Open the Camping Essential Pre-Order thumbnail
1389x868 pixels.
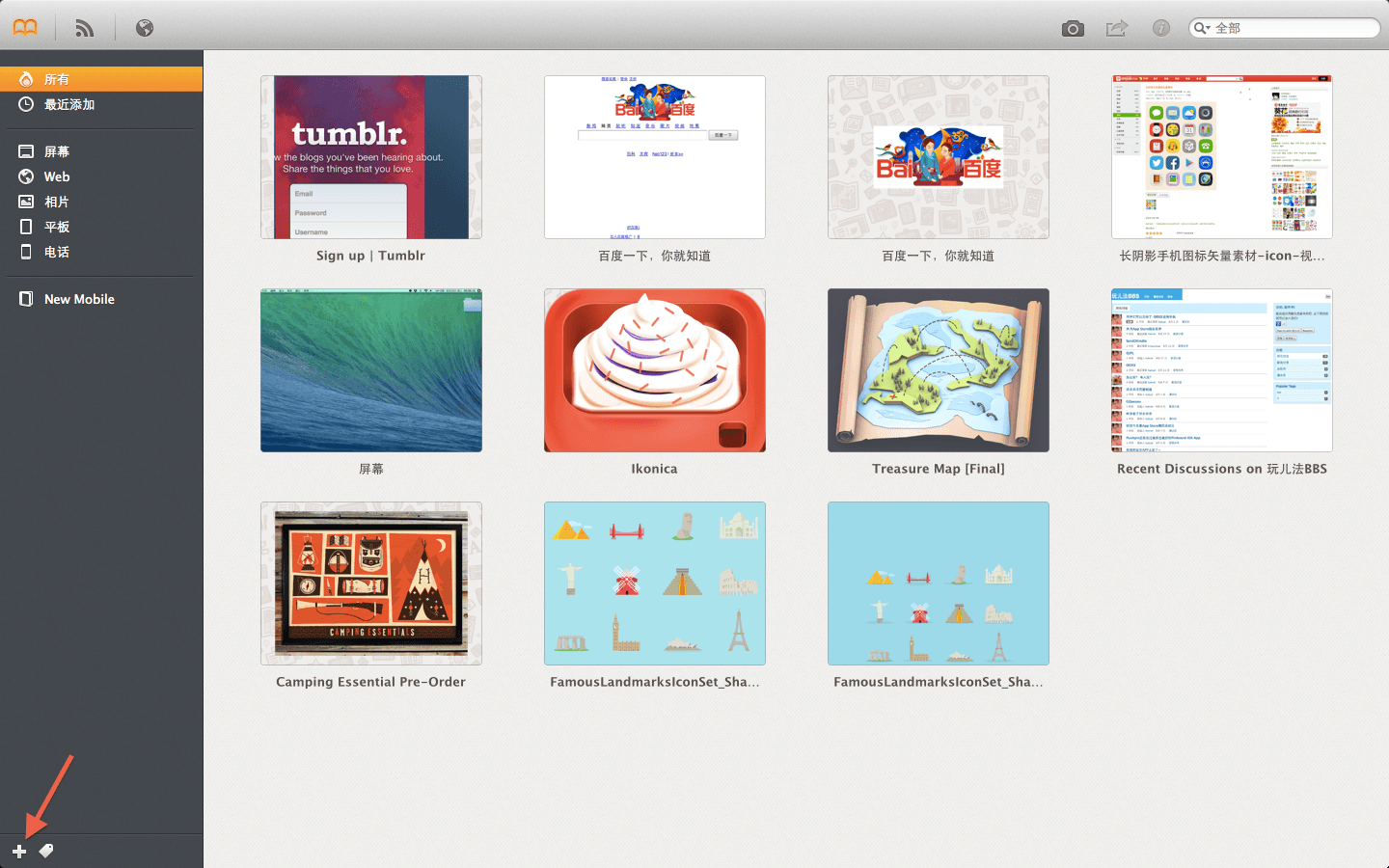point(371,583)
